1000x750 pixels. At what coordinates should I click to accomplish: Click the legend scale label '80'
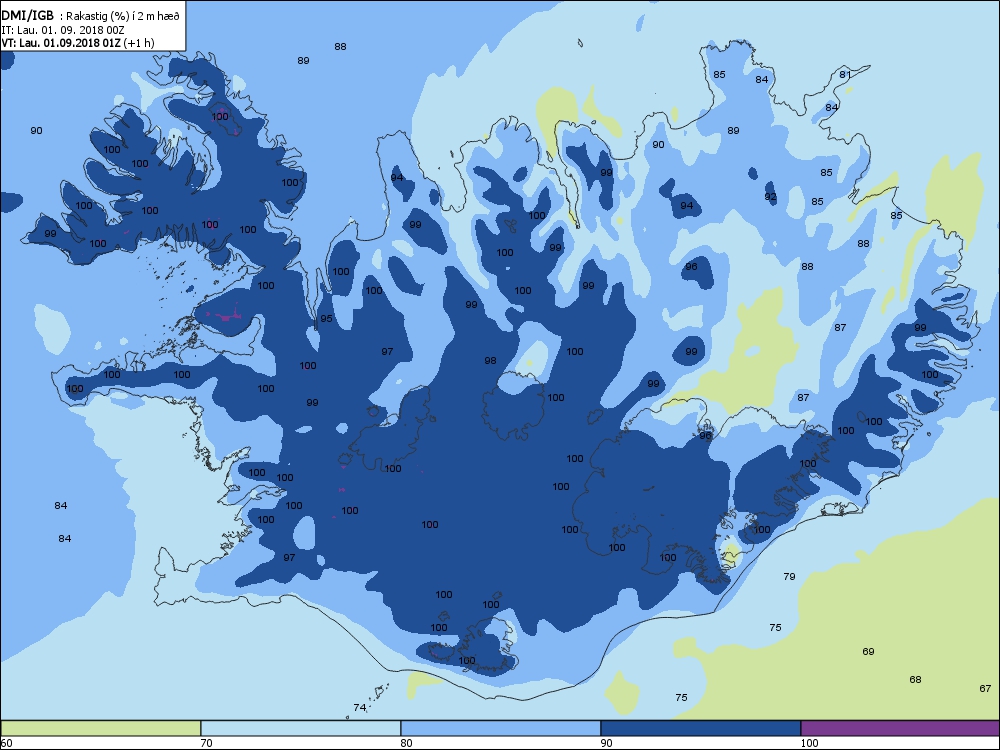point(406,743)
